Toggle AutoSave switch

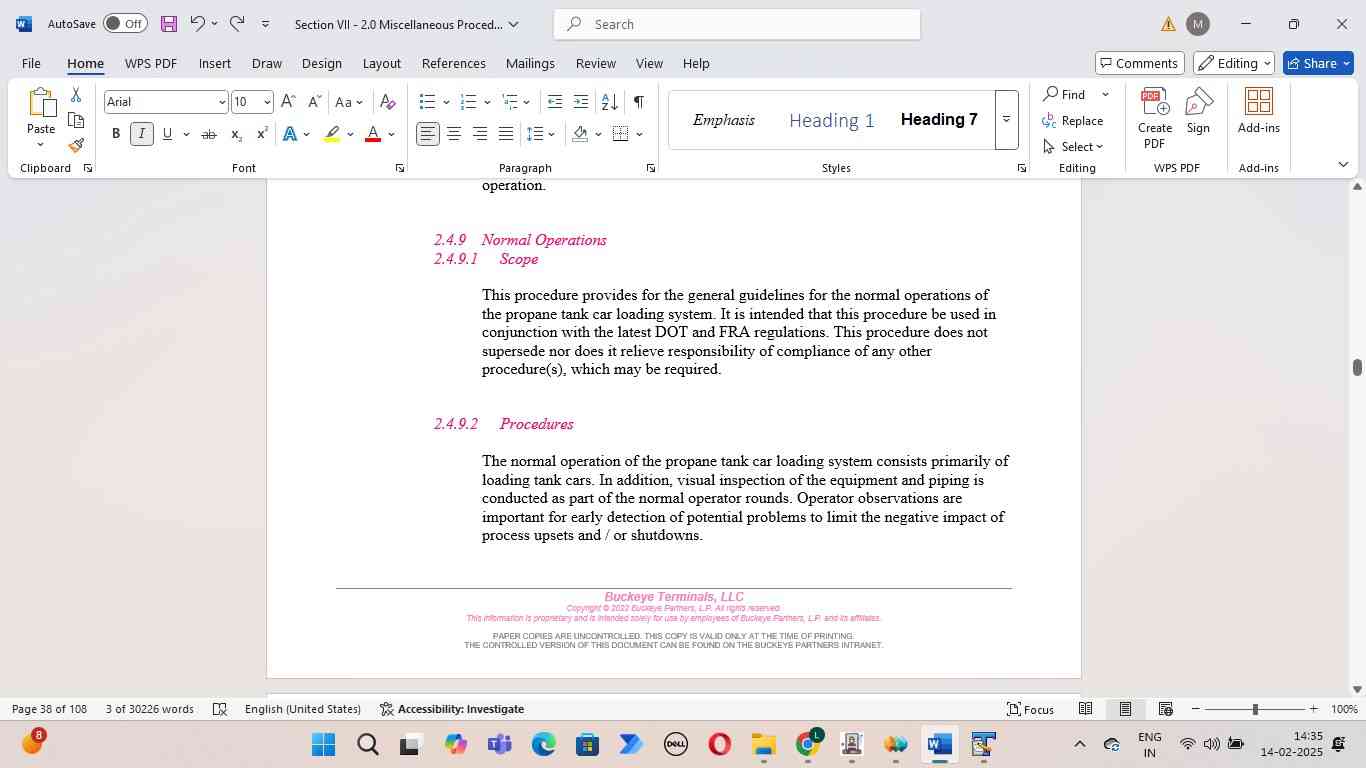point(125,24)
